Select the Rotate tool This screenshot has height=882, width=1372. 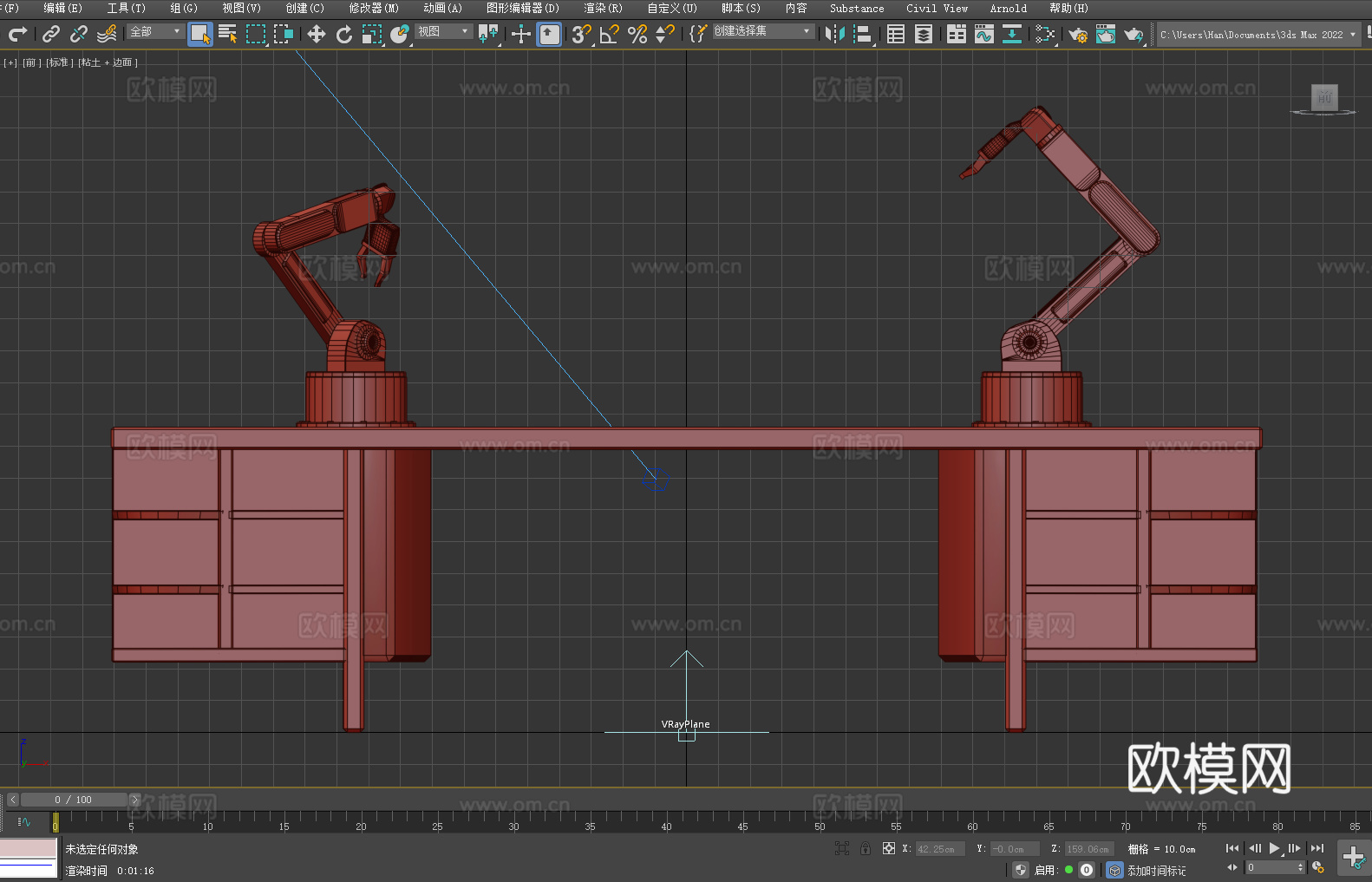tap(344, 34)
